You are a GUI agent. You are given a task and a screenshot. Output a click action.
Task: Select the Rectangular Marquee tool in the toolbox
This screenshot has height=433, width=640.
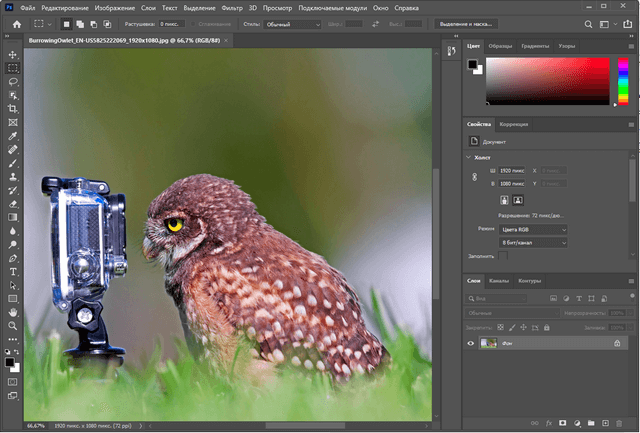pyautogui.click(x=13, y=68)
